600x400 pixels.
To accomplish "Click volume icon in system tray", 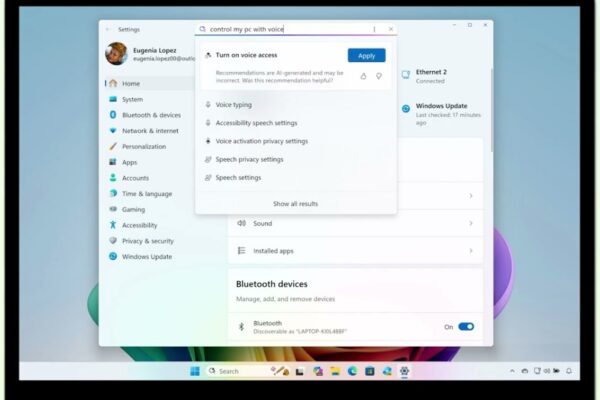I will tap(547, 371).
